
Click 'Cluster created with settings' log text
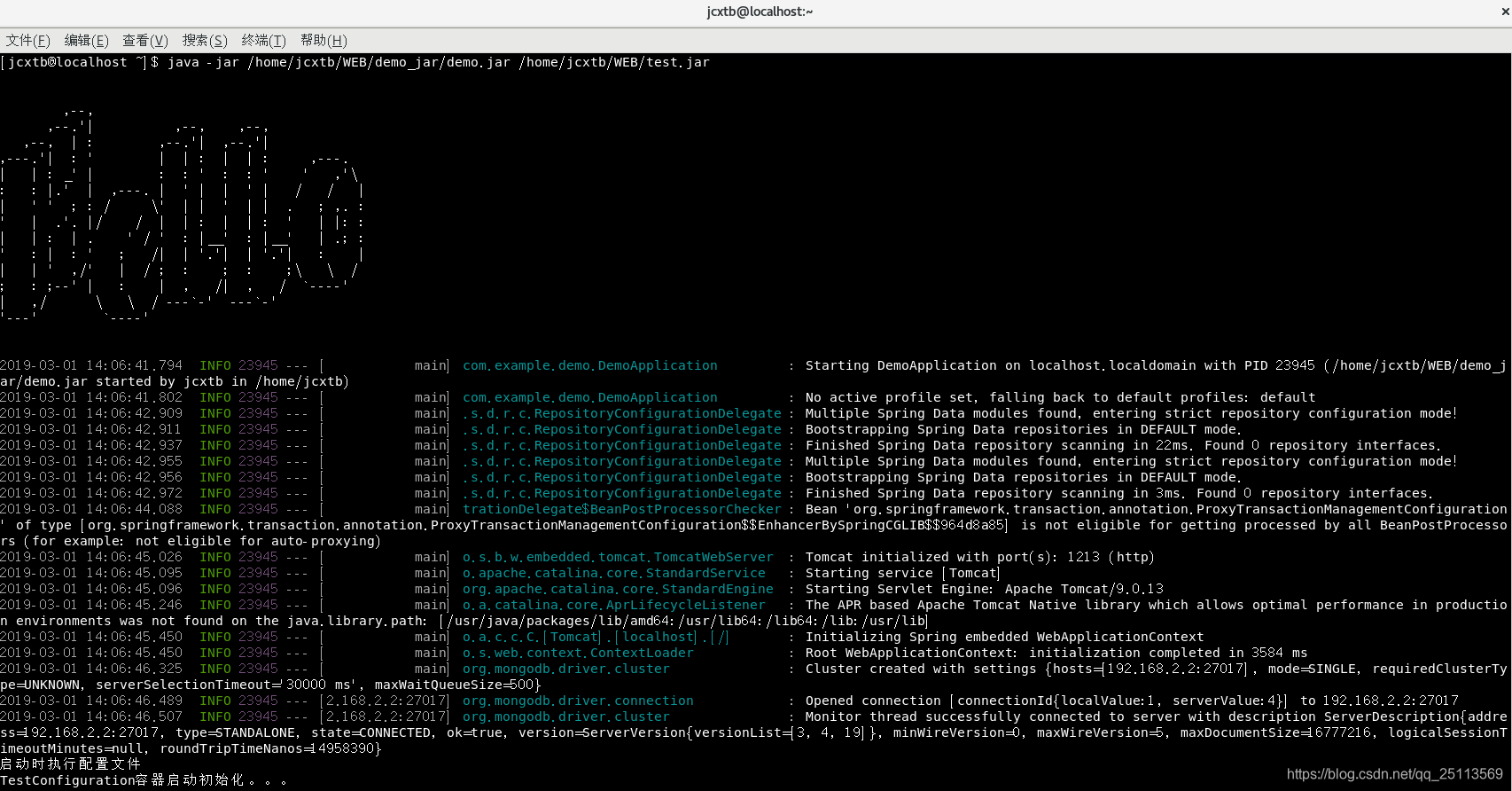(920, 669)
